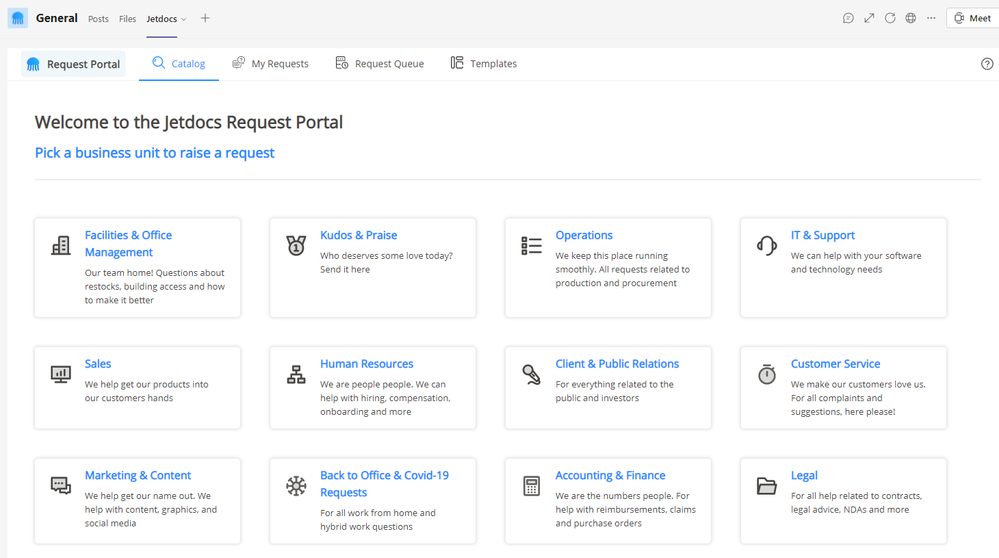
Task: Open the Human Resources link
Action: tap(366, 364)
